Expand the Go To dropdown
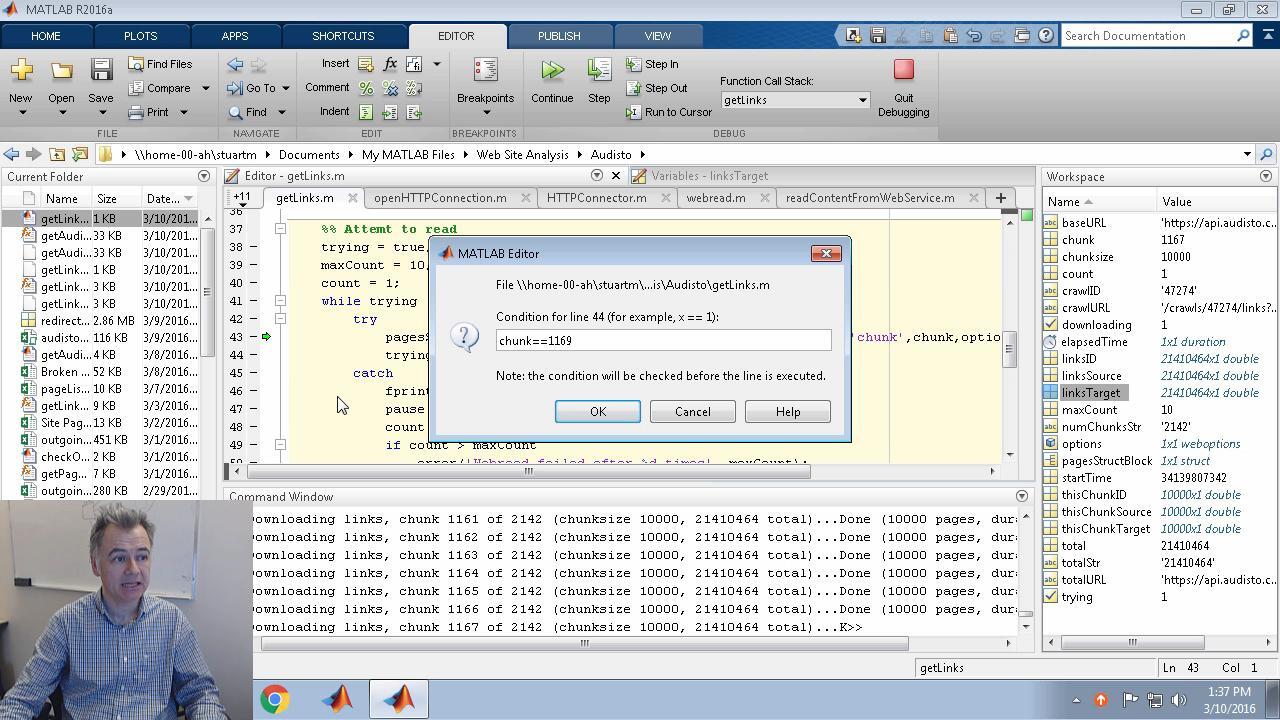 pyautogui.click(x=285, y=88)
